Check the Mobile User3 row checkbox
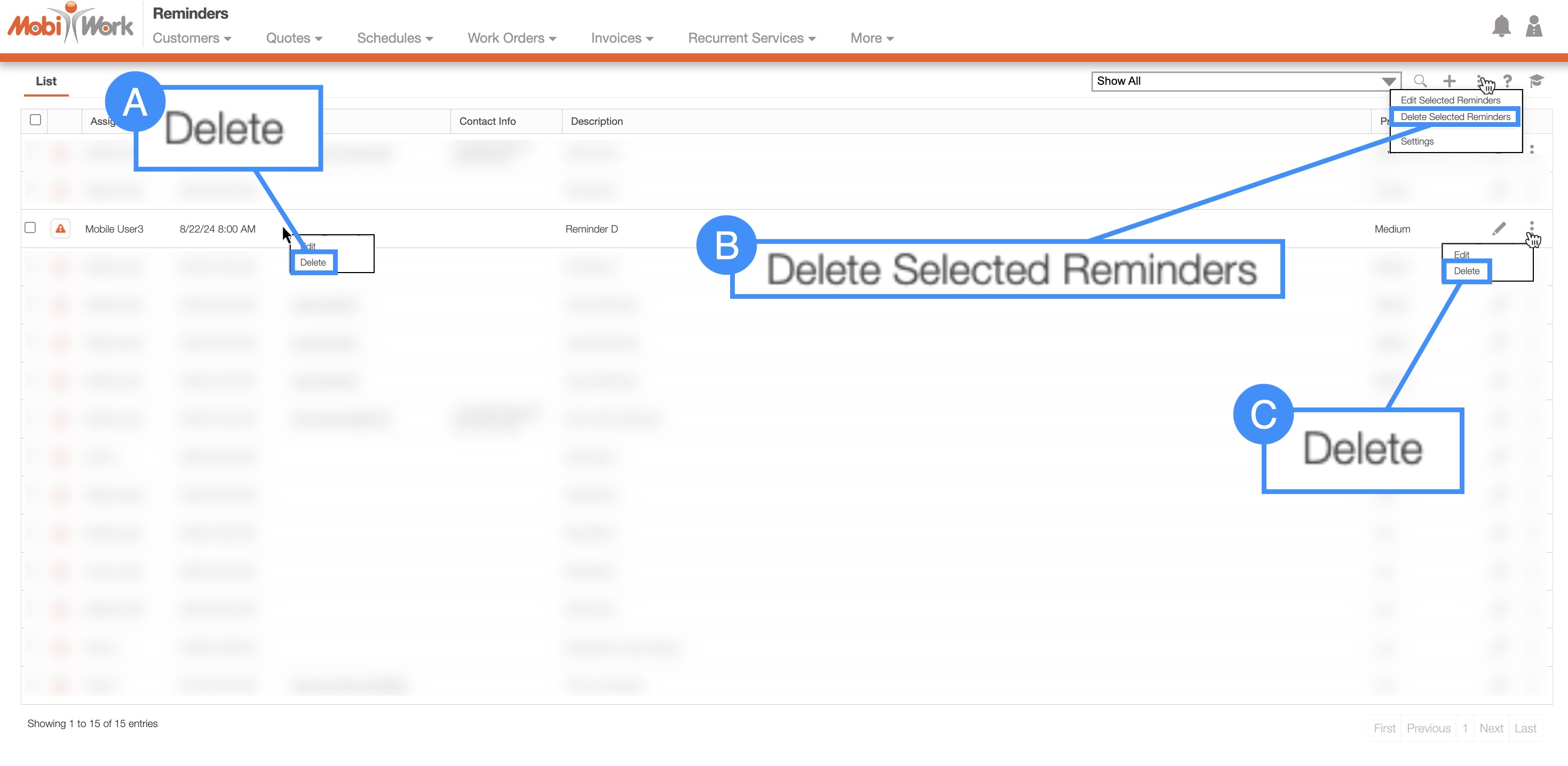Image resolution: width=1568 pixels, height=766 pixels. tap(30, 228)
